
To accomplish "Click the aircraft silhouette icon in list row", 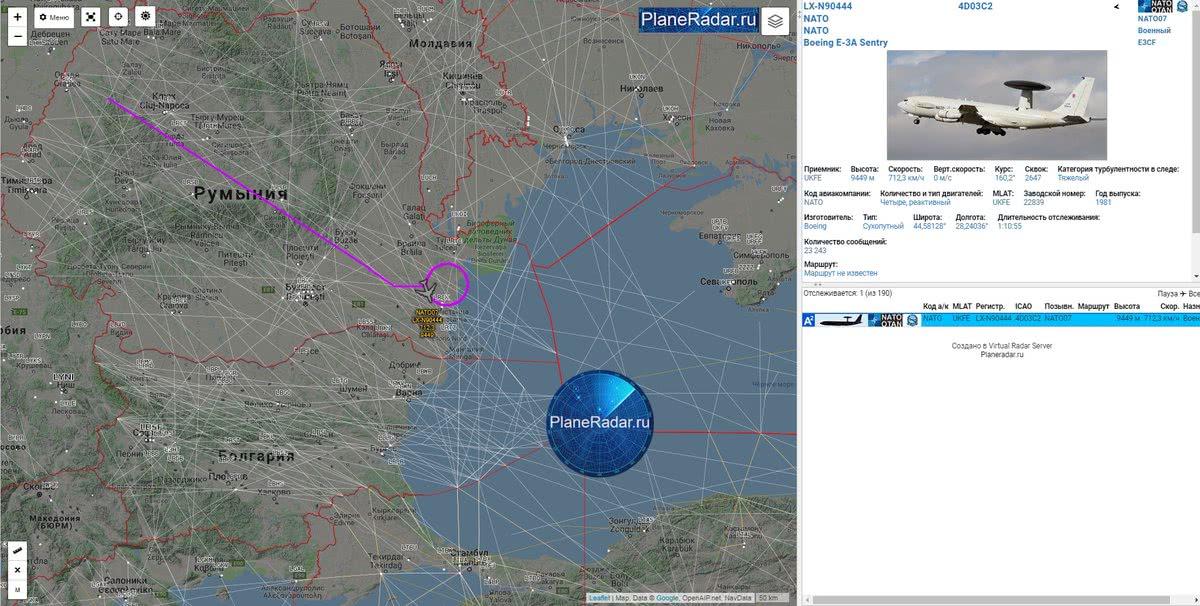I will pos(842,319).
